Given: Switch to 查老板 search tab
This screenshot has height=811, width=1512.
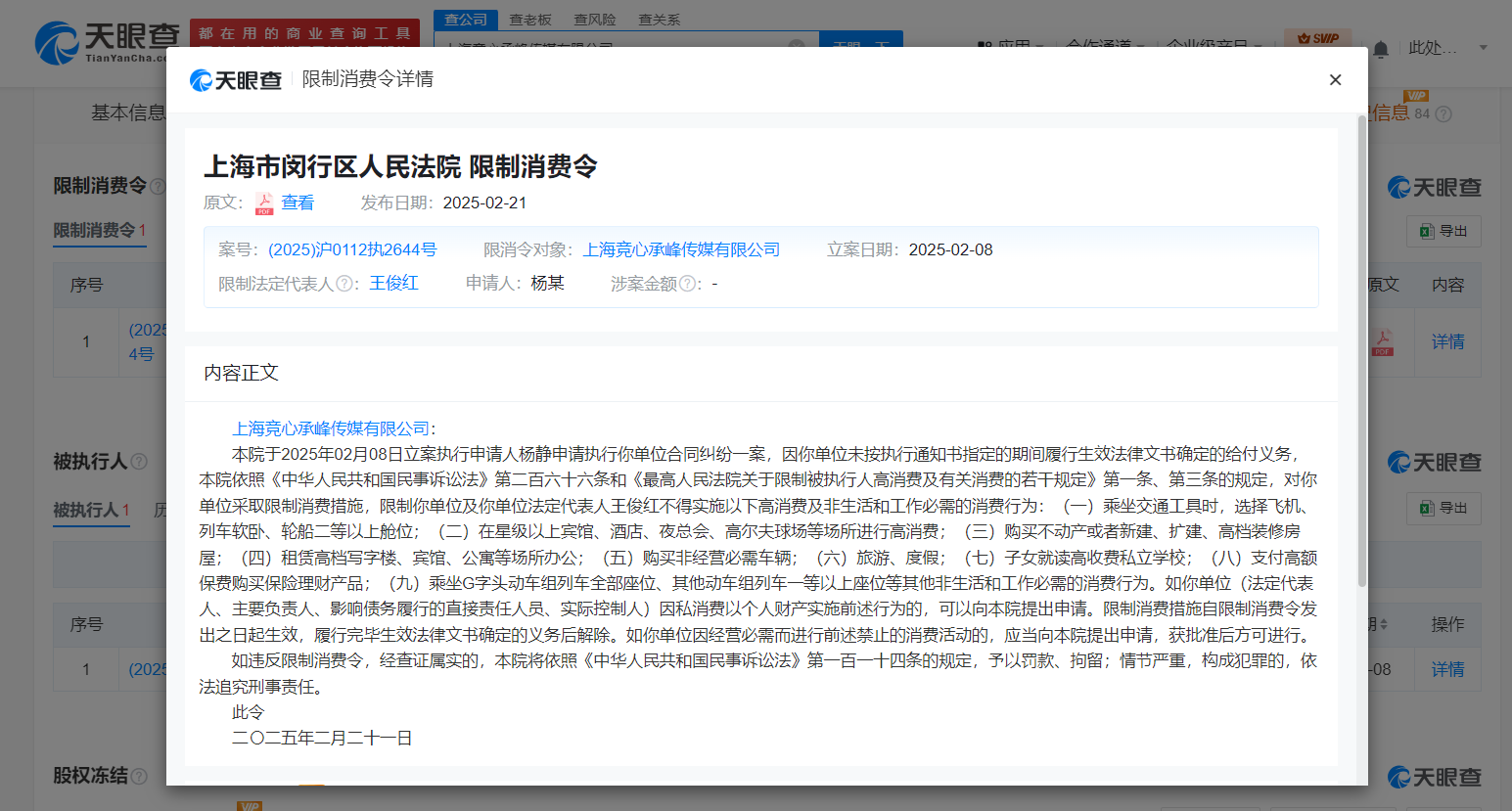Looking at the screenshot, I should click(x=530, y=20).
